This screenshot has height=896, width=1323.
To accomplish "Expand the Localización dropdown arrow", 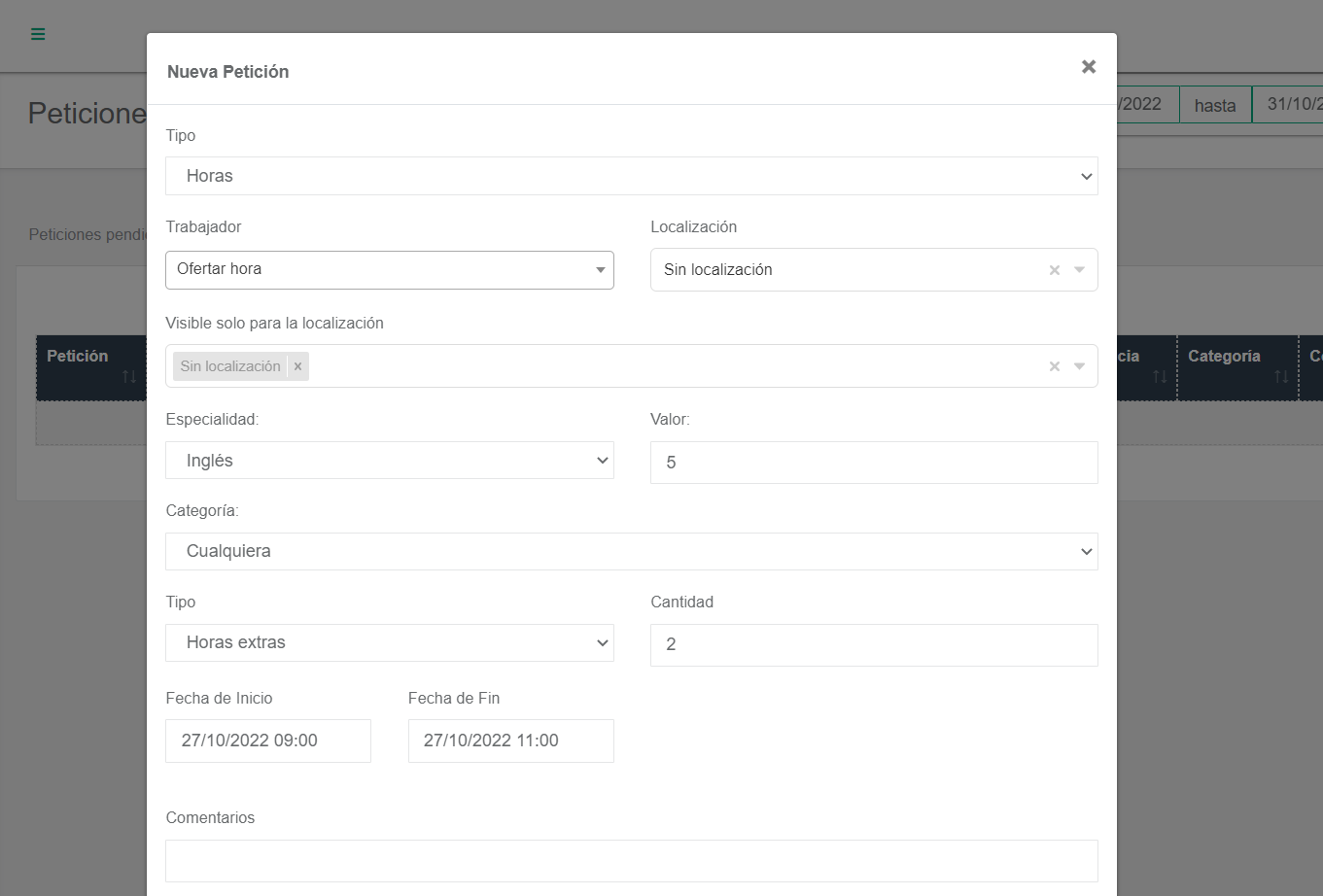I will point(1079,270).
